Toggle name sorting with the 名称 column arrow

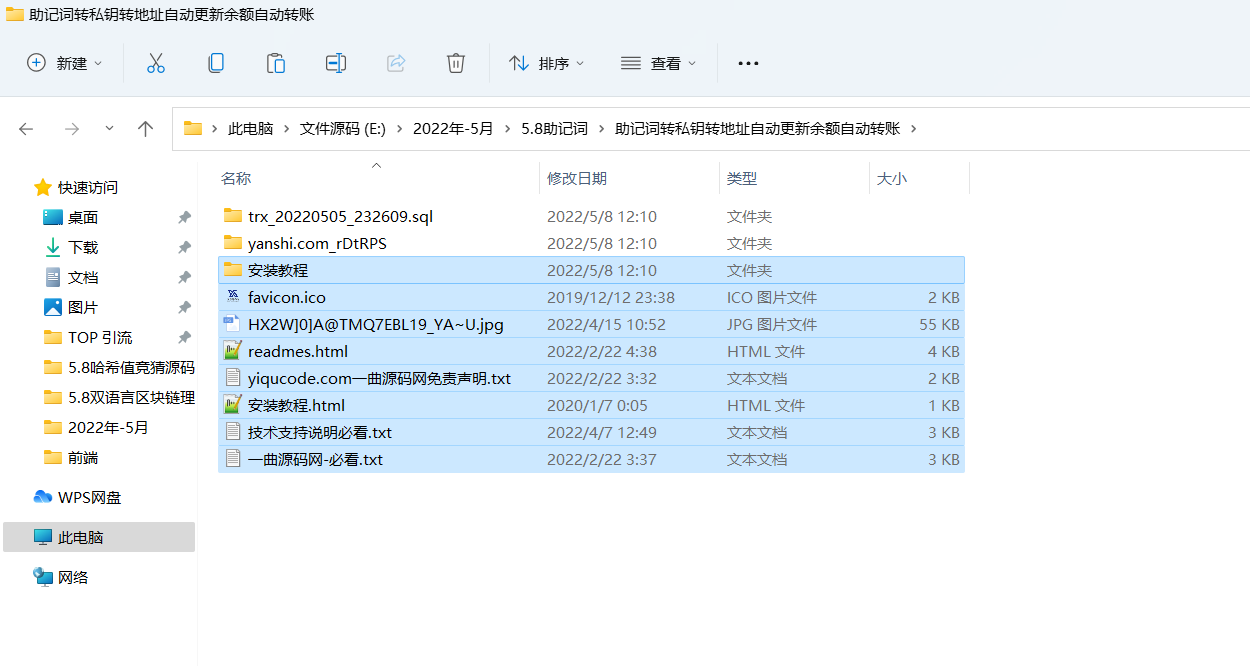[376, 166]
